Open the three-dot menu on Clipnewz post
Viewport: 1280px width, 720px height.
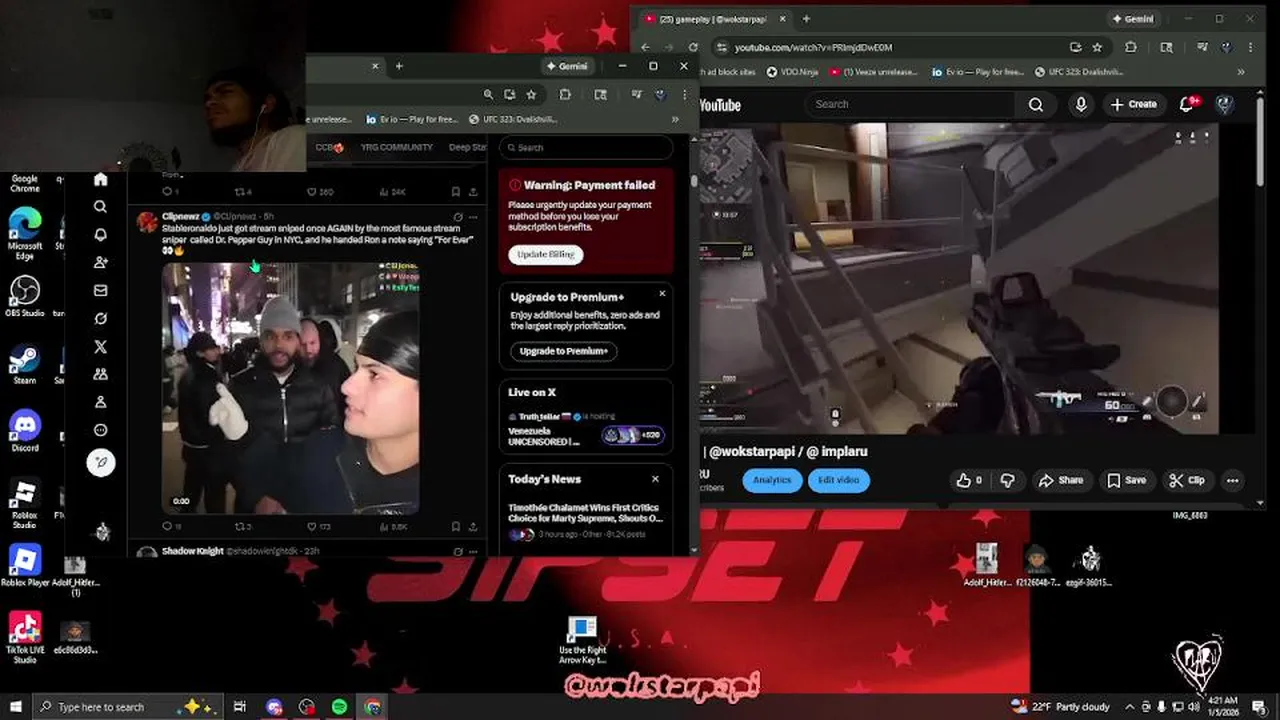pyautogui.click(x=473, y=216)
